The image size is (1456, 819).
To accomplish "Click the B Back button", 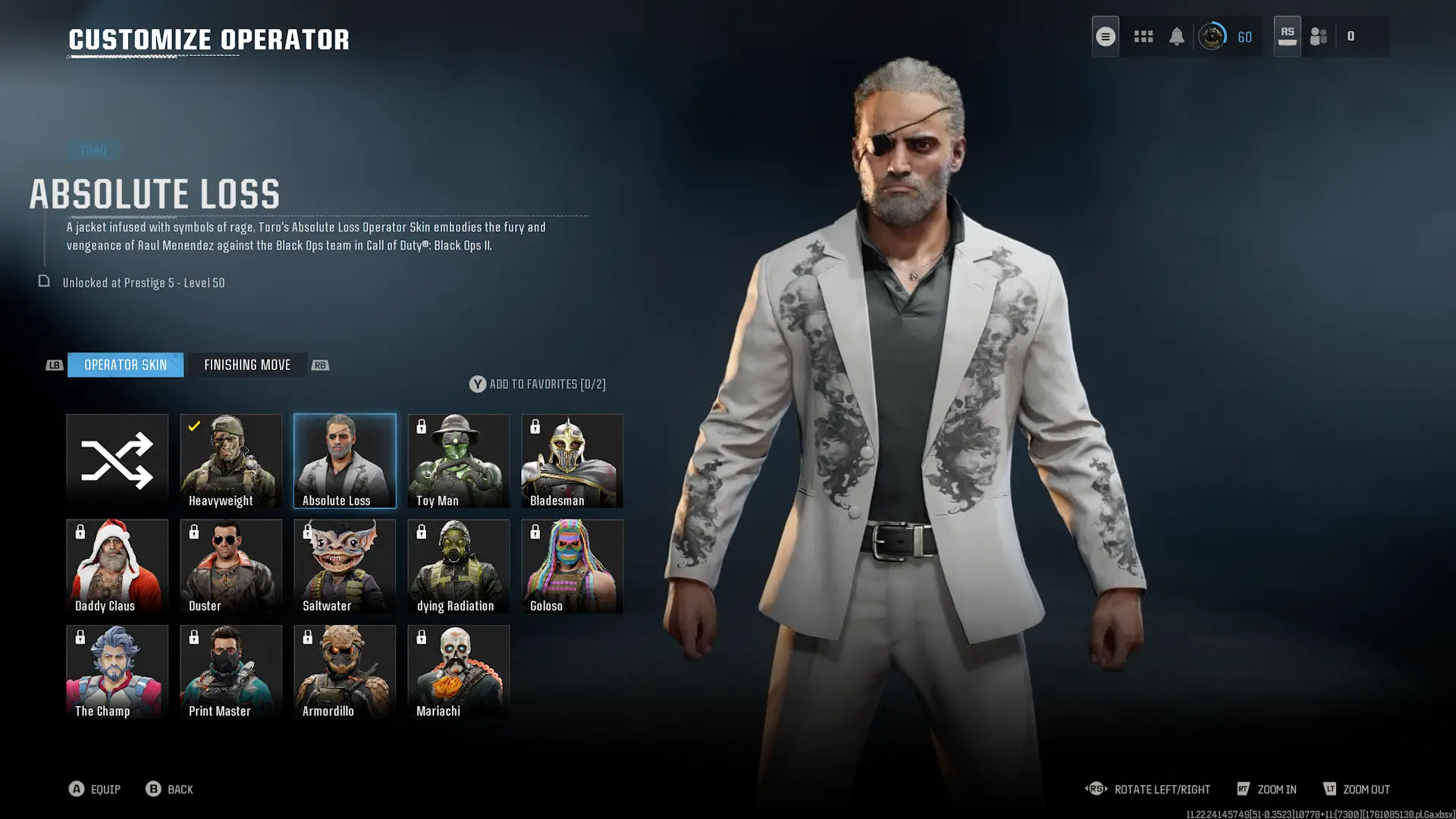I will pos(169,789).
